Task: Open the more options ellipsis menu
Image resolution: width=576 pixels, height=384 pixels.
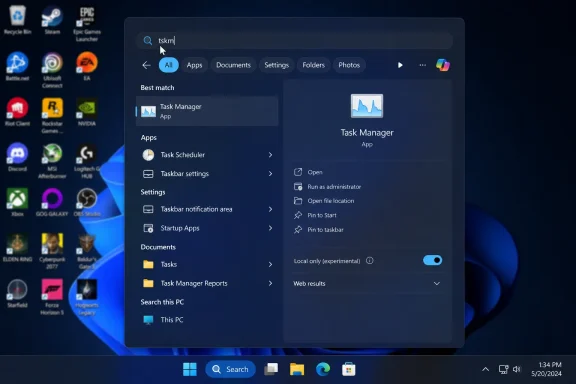Action: [x=422, y=65]
